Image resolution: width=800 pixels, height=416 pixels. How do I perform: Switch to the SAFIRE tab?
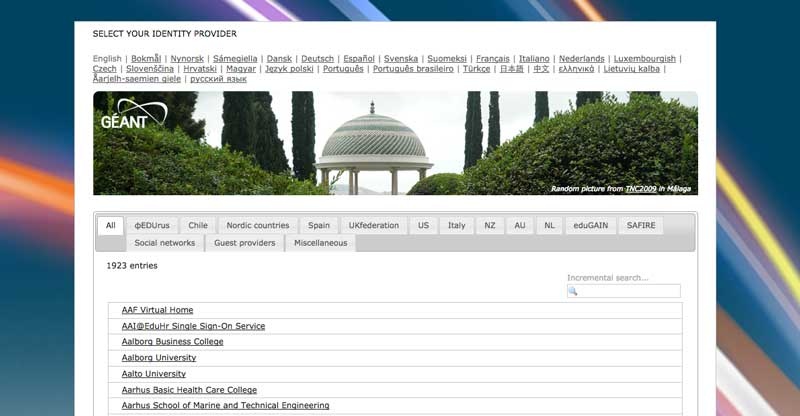pos(641,226)
